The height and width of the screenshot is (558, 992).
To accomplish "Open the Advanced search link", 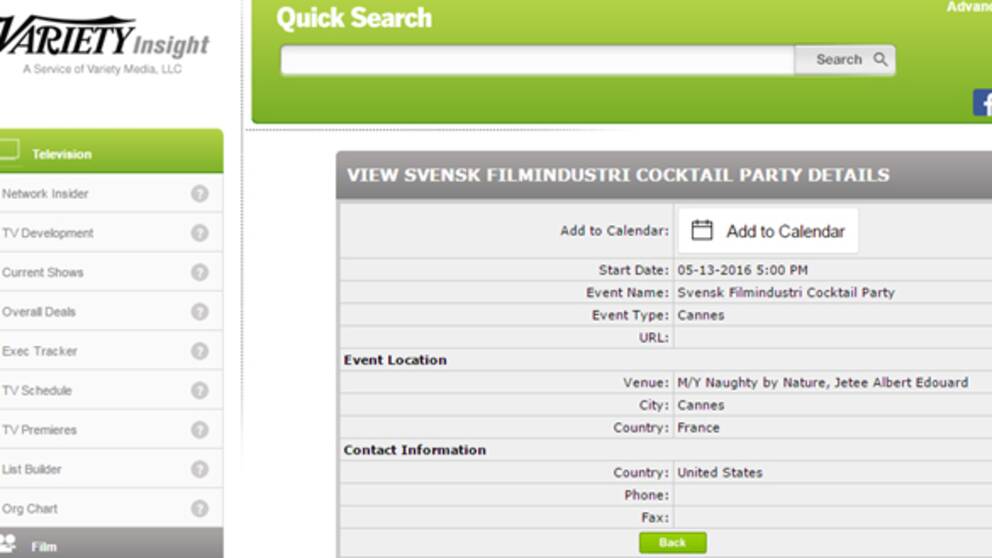I will pos(969,6).
